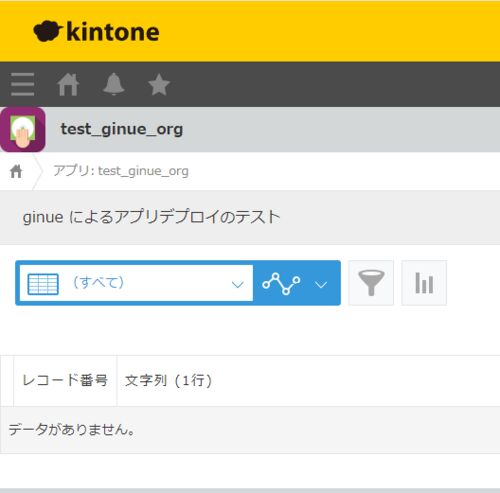Click the test_ginue_org app icon
Image resolution: width=500 pixels, height=493 pixels.
coord(23,130)
